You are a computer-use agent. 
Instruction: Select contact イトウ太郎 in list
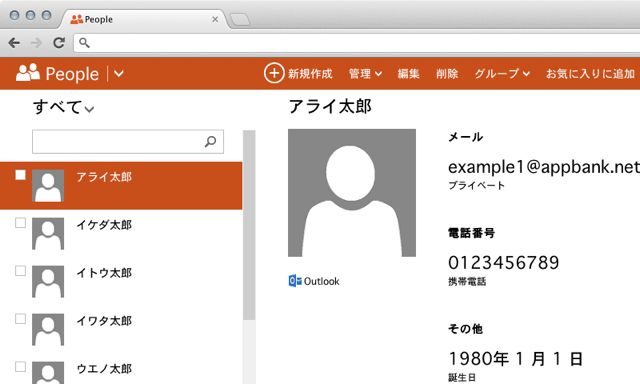pyautogui.click(x=121, y=282)
